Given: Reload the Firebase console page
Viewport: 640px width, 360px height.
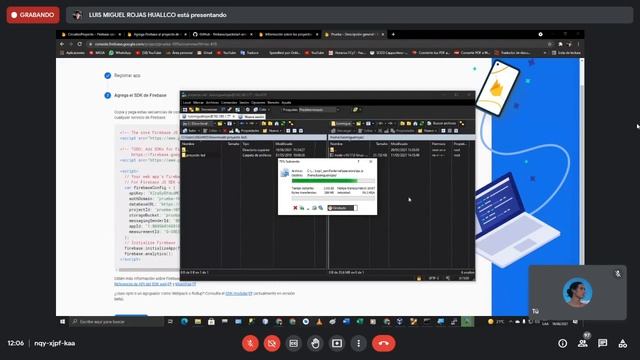Looking at the screenshot, I should click(80, 44).
